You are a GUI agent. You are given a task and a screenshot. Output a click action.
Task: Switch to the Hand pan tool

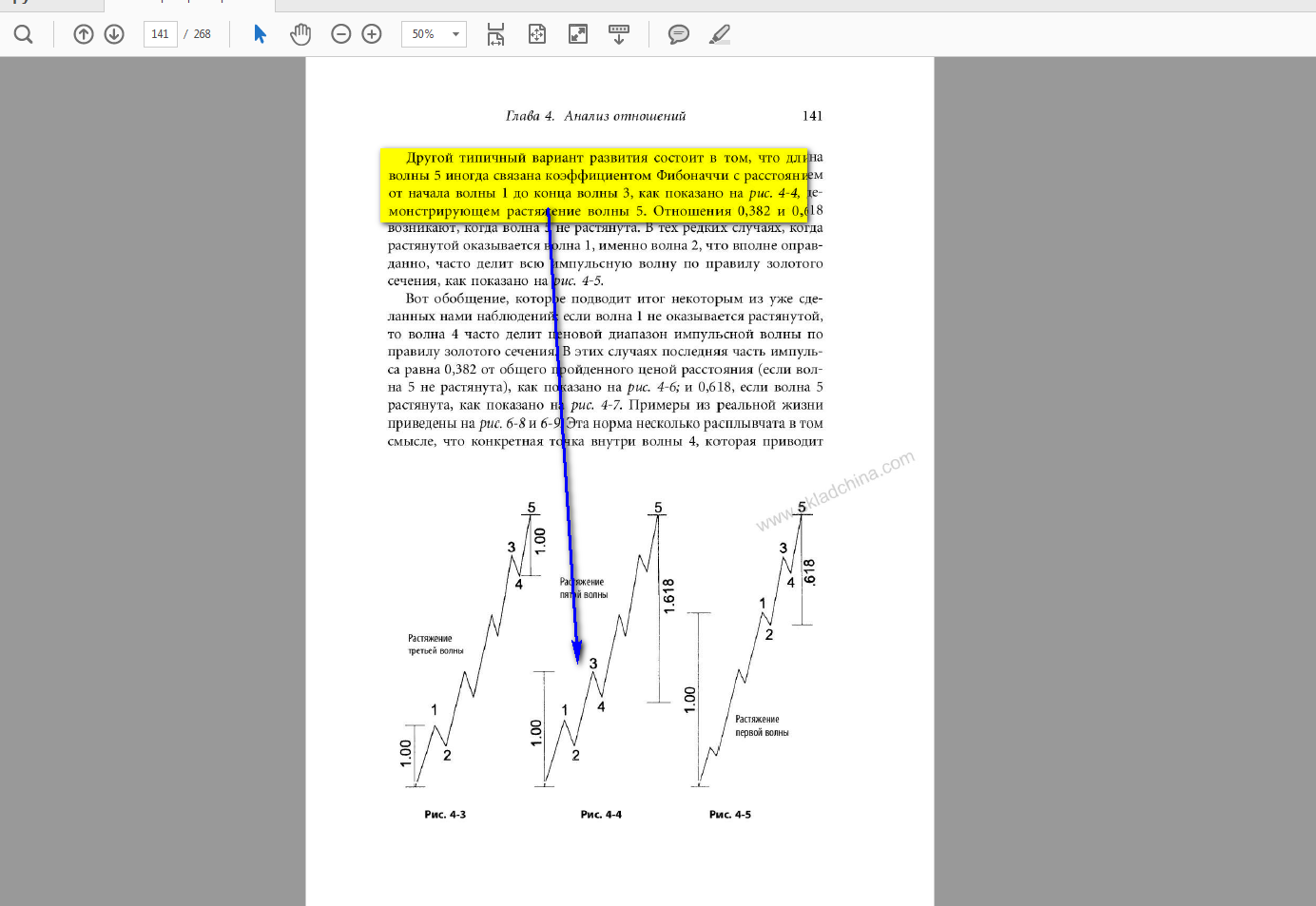click(x=300, y=34)
